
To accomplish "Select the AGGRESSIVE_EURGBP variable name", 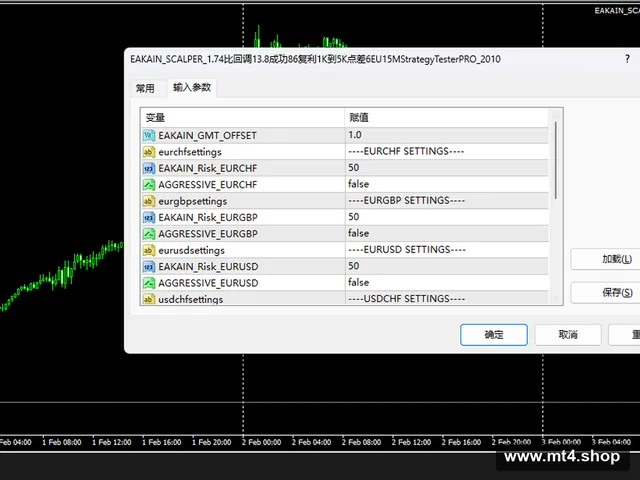I will tap(208, 233).
